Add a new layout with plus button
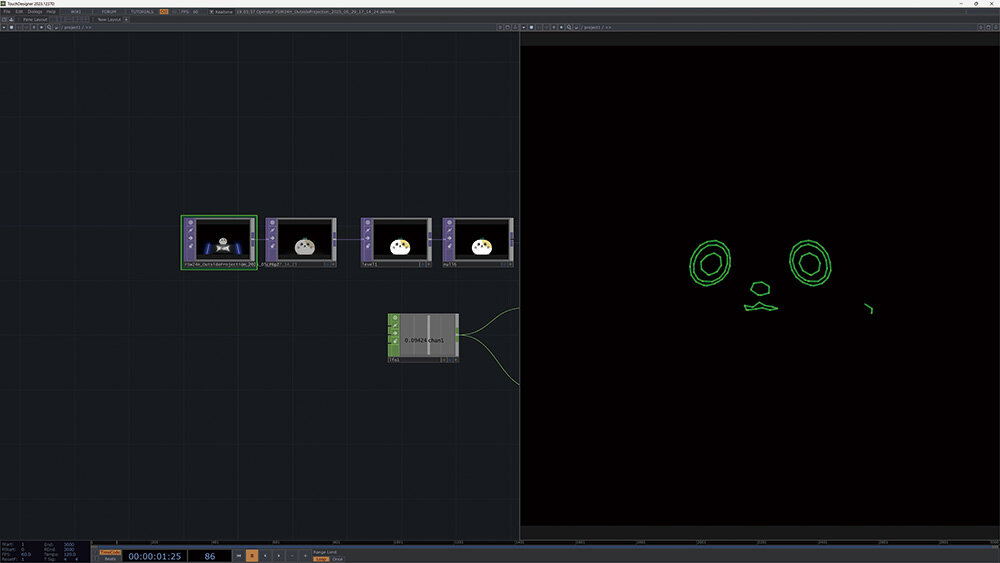Viewport: 1000px width, 563px height. tap(127, 19)
